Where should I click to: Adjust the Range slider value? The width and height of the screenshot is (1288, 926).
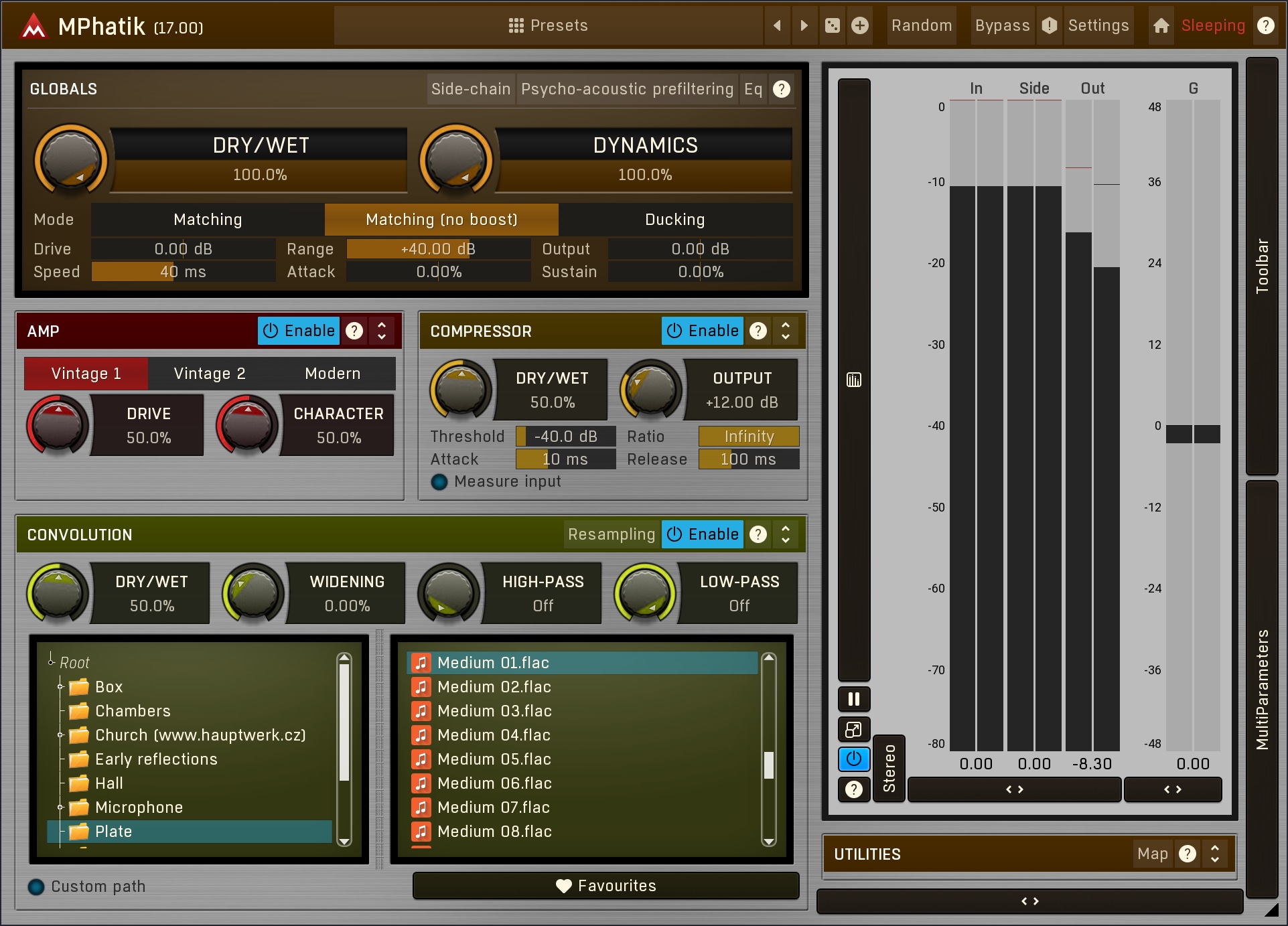tap(438, 249)
